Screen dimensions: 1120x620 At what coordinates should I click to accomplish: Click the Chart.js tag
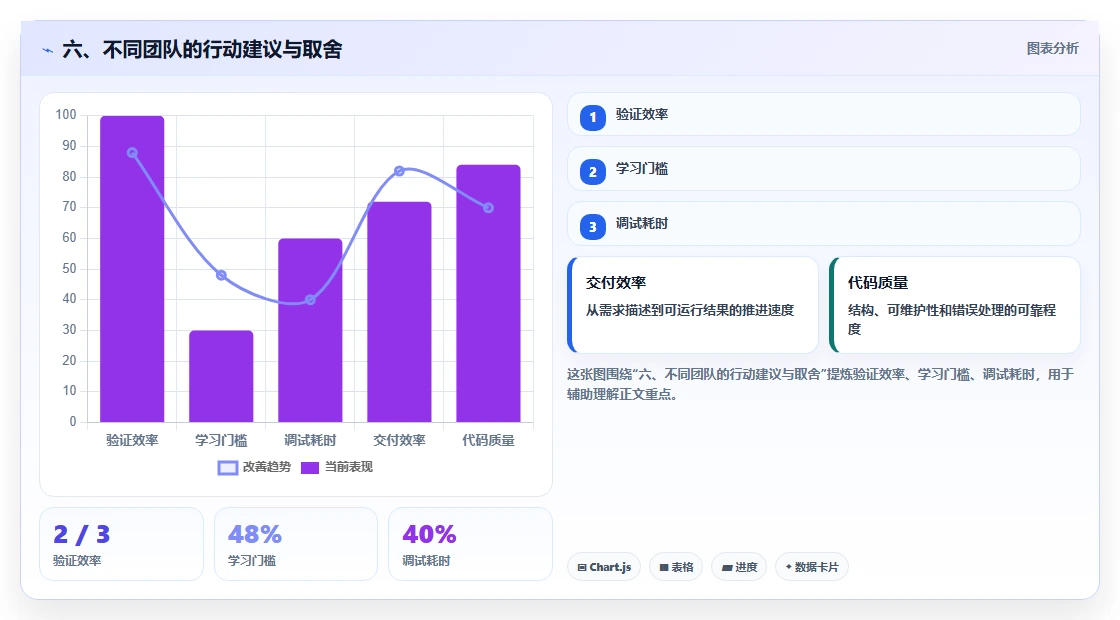pyautogui.click(x=604, y=567)
